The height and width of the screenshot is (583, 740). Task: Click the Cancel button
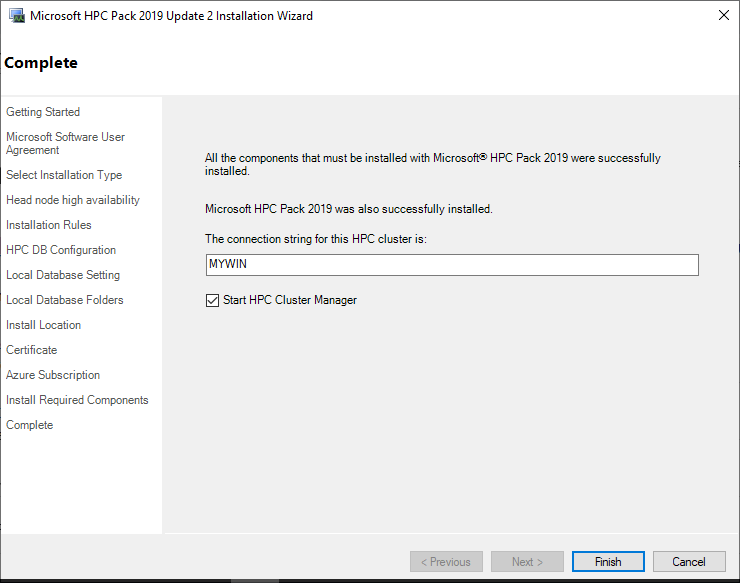[689, 562]
